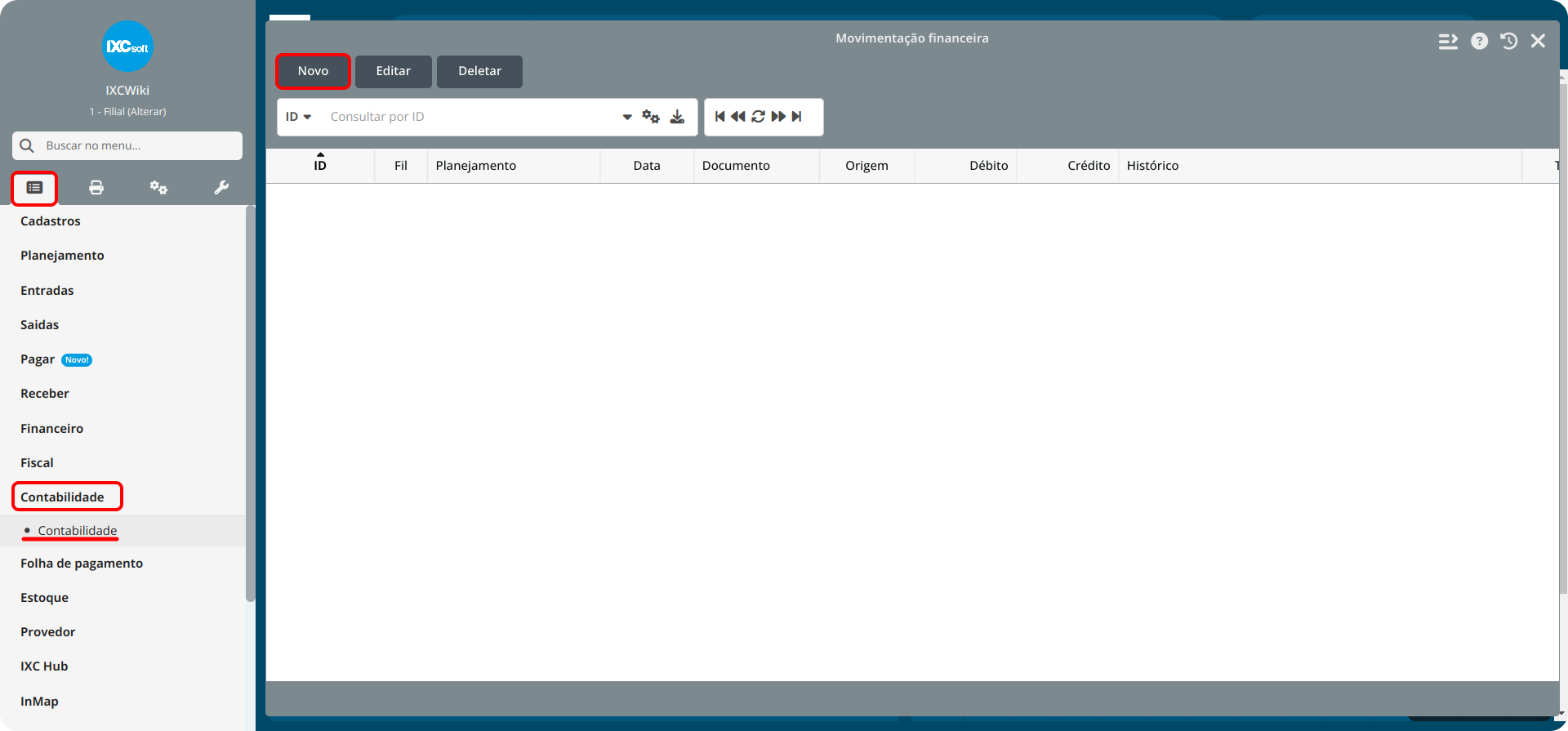Click the search magnifier icon
Viewport: 1568px width, 731px height.
[x=27, y=145]
